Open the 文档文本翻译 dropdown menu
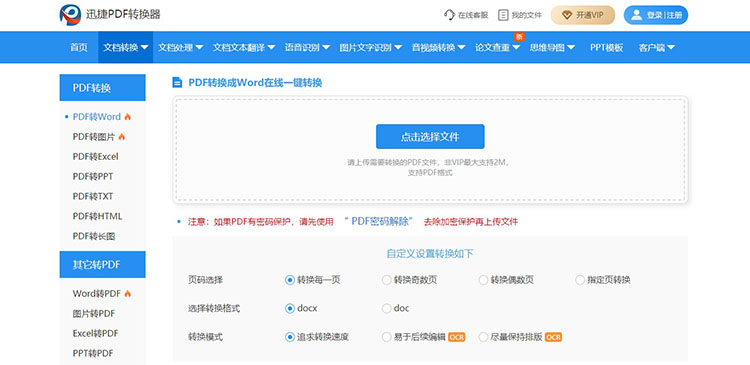This screenshot has width=750, height=365. (244, 47)
